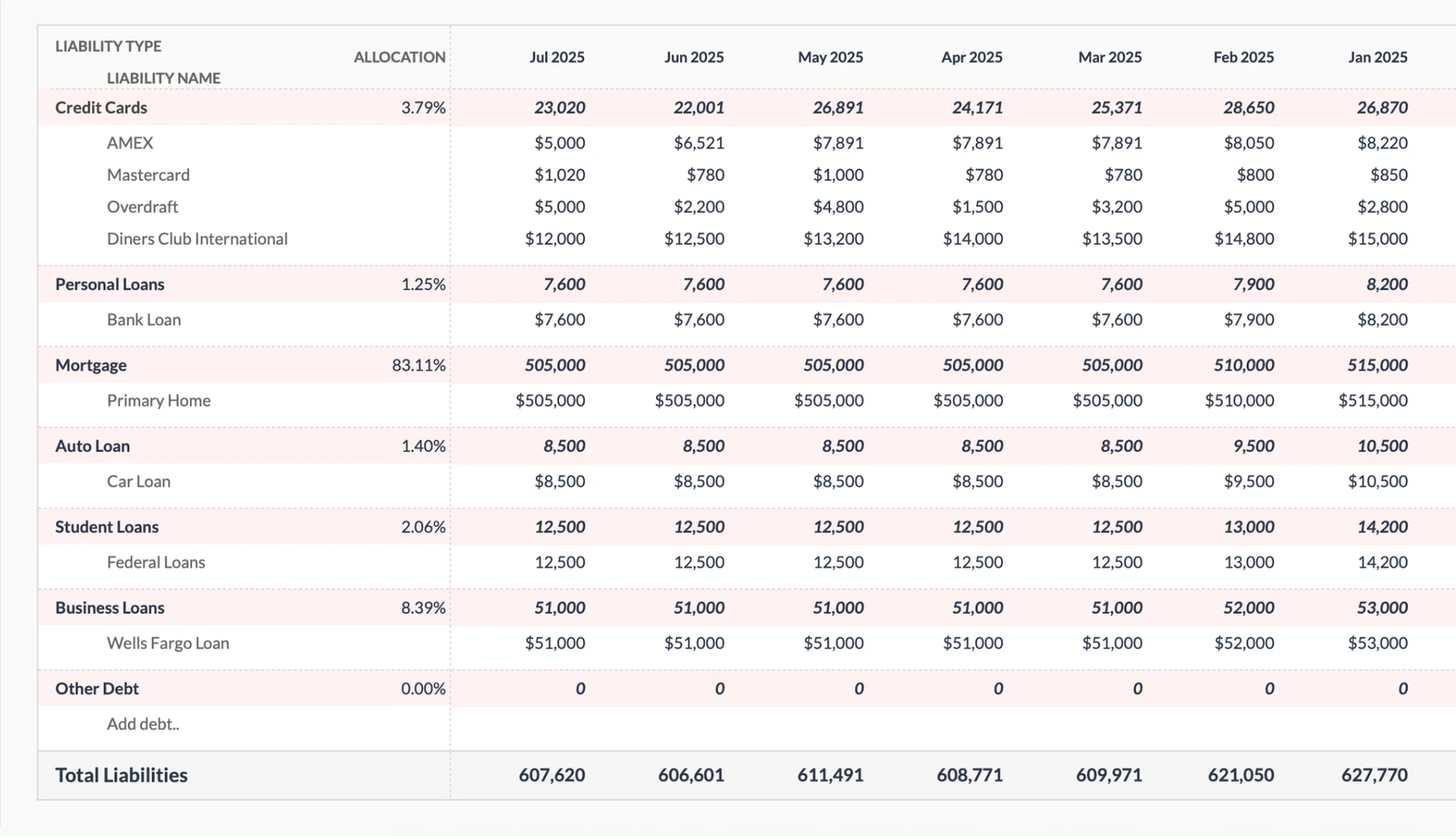This screenshot has height=836, width=1456.
Task: Click the LIABILITY TYPE header
Action: 107,45
